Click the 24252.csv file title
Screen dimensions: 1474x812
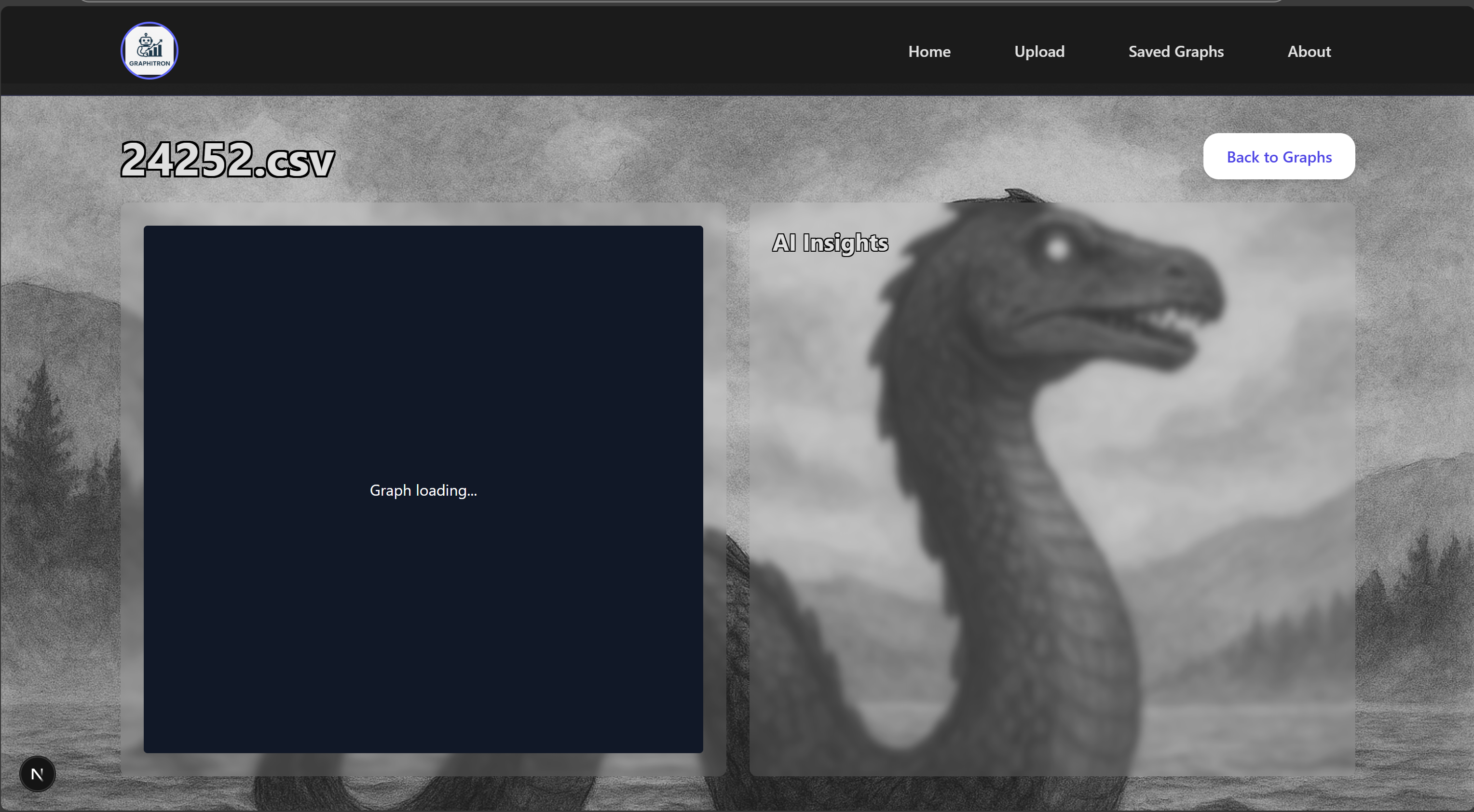(x=227, y=160)
